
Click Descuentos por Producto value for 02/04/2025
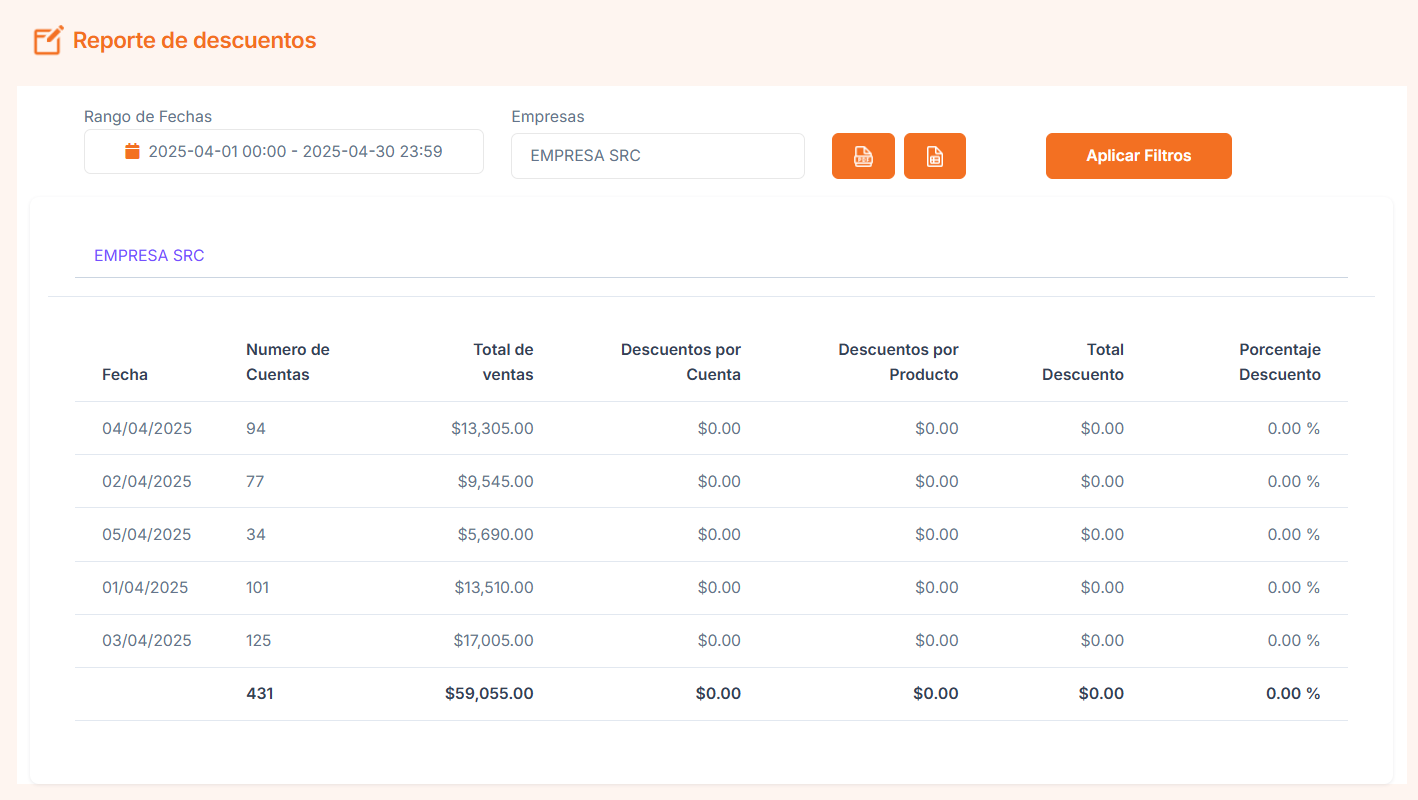click(937, 481)
